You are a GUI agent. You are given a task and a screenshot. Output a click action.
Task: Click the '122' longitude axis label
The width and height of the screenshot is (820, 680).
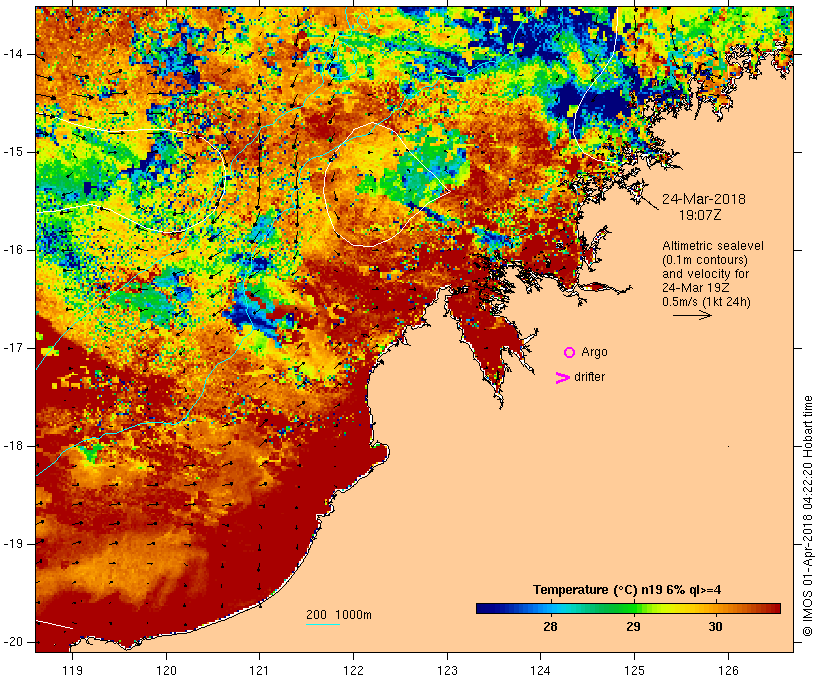click(354, 670)
